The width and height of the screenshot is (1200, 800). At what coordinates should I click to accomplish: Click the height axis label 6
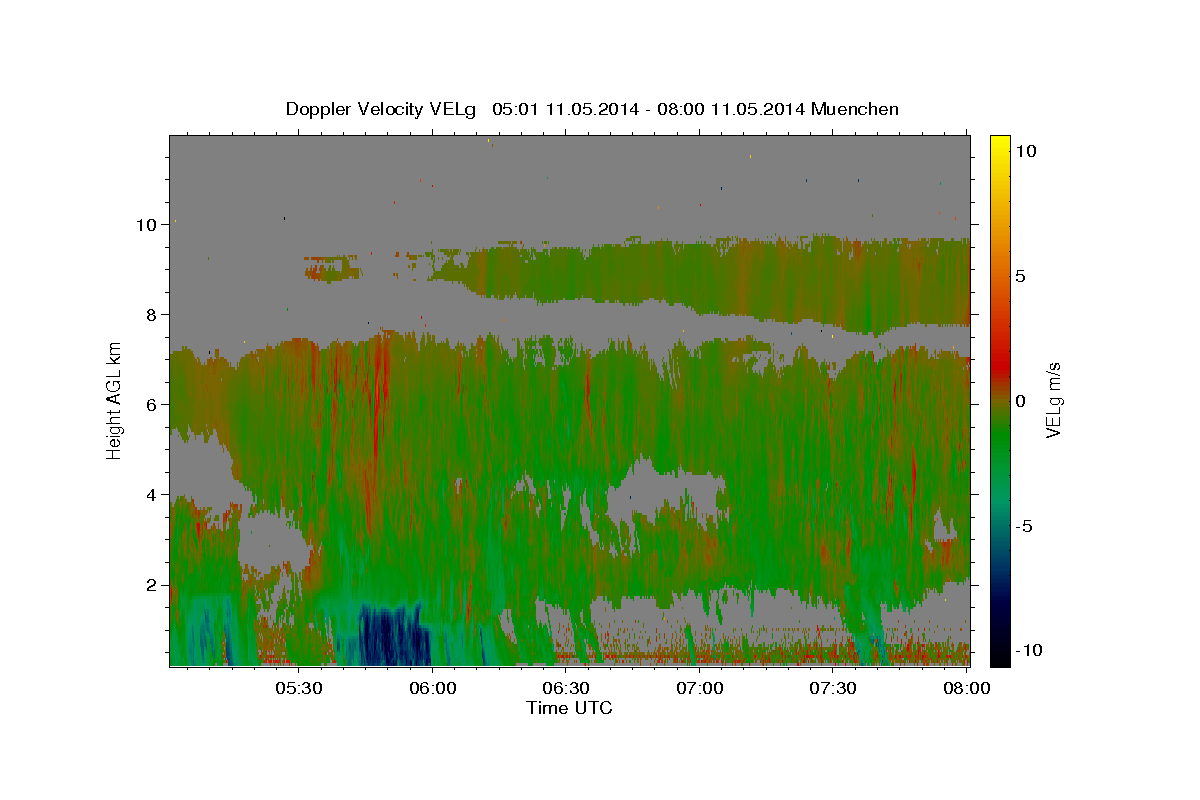tap(153, 404)
